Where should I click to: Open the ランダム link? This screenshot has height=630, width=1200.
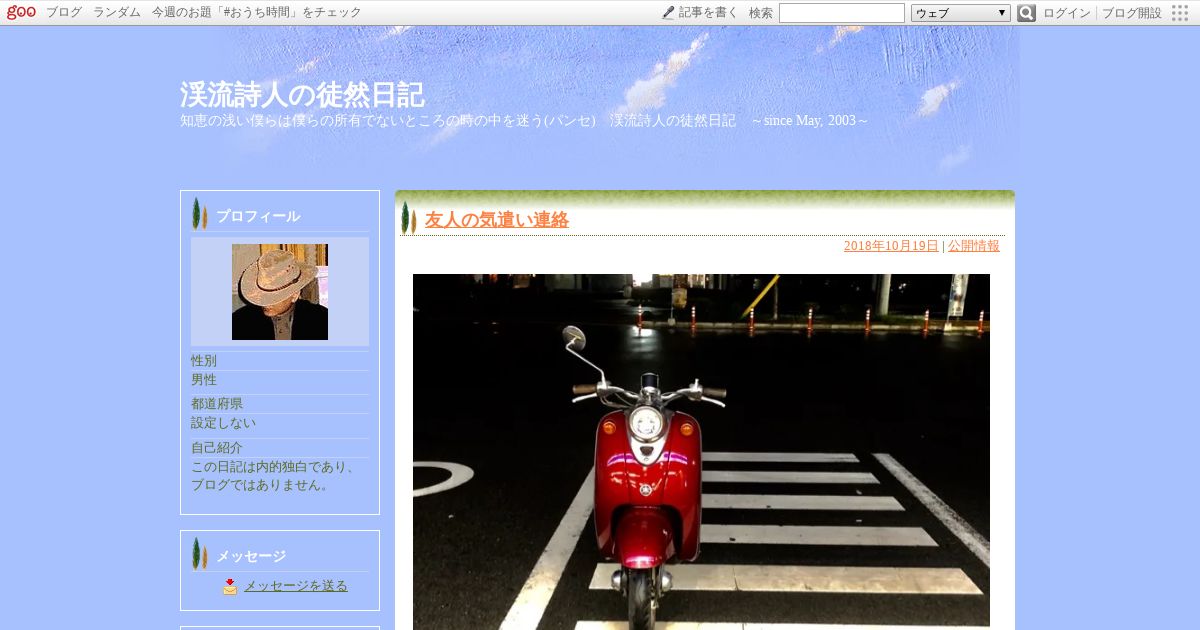point(117,13)
